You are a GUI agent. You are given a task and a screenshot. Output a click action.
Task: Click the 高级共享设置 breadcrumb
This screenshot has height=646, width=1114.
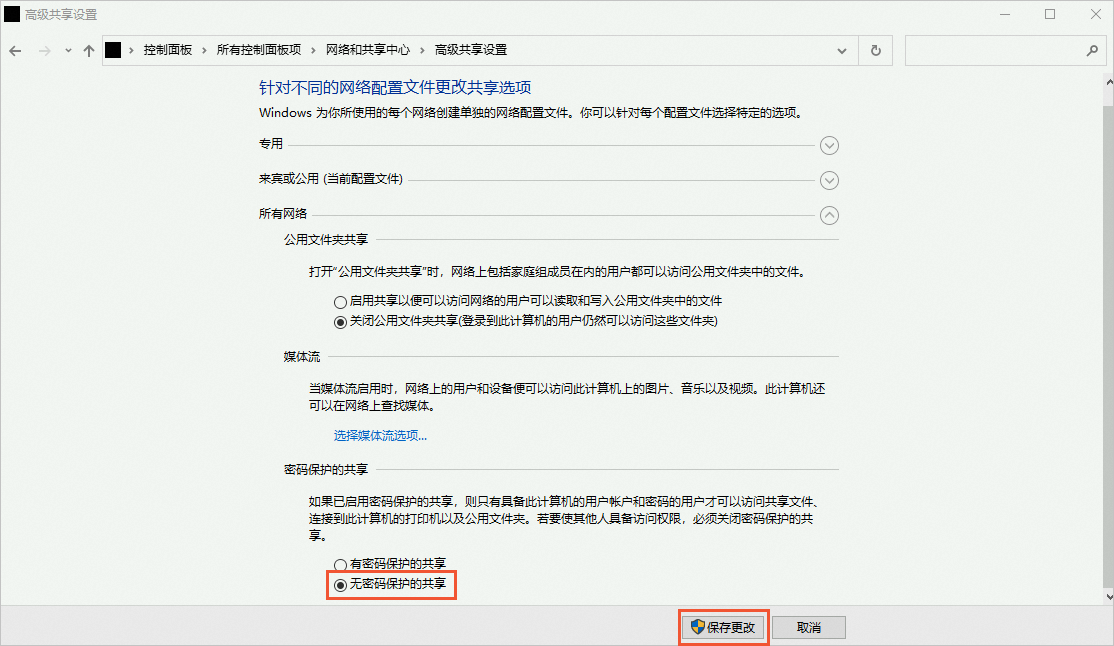click(x=471, y=50)
